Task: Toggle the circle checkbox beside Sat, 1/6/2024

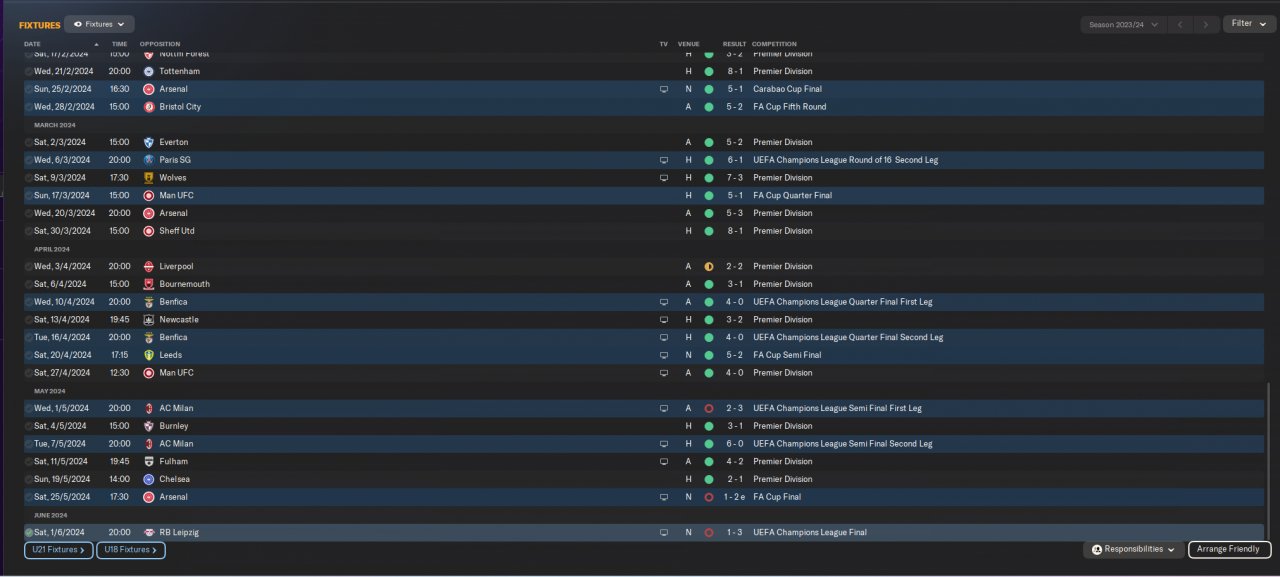Action: pos(29,533)
